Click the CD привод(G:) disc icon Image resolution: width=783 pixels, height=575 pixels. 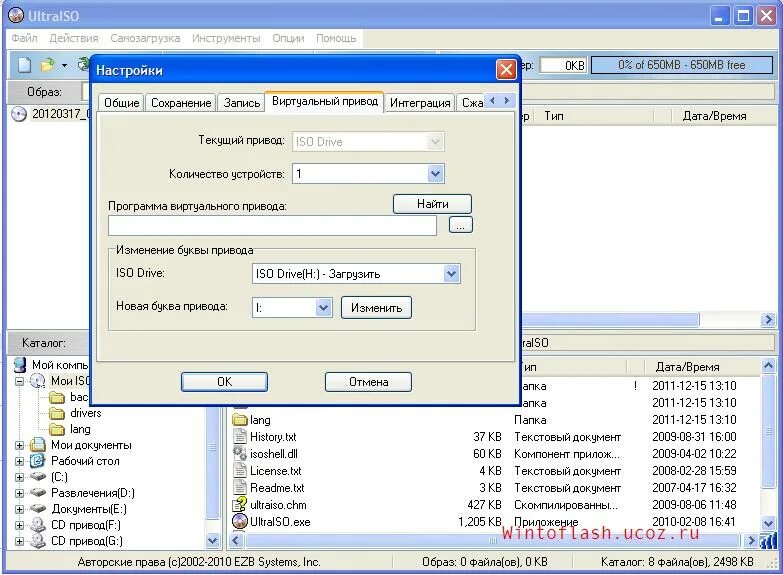pos(38,541)
